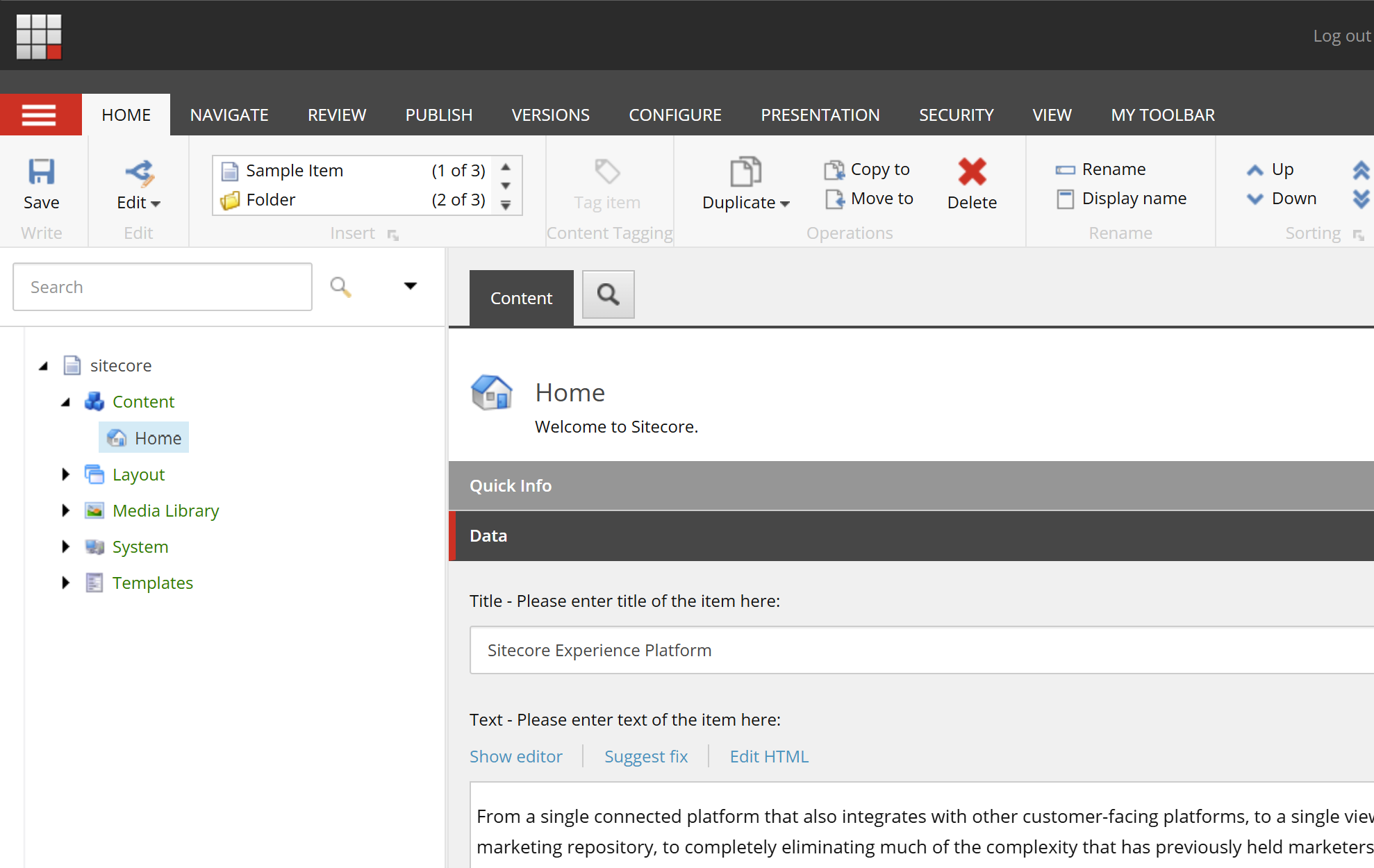The image size is (1374, 868).
Task: Click the Copy to button
Action: (x=867, y=169)
